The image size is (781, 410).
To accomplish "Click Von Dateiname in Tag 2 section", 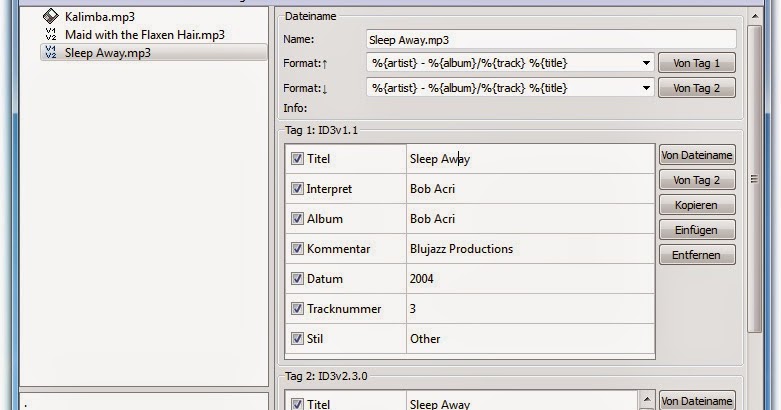I will (x=697, y=401).
